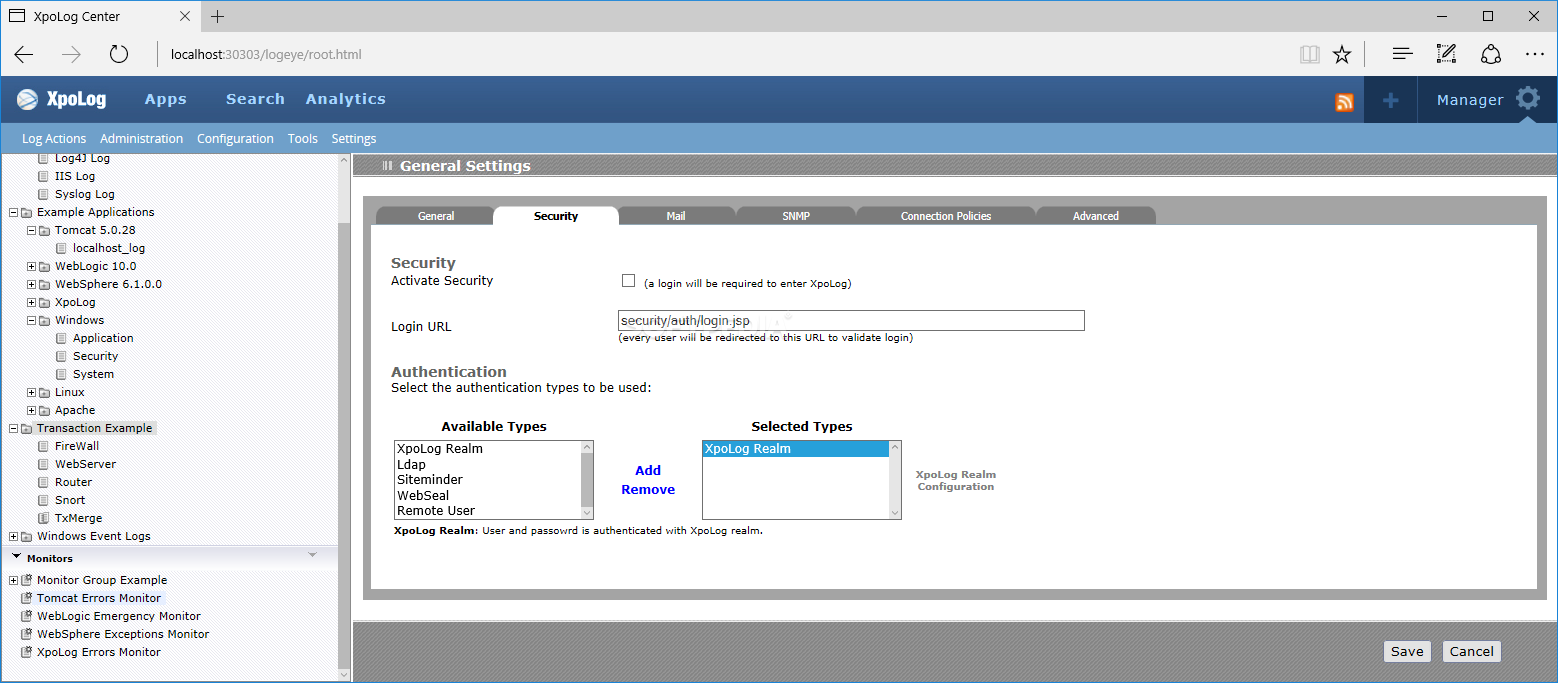Open the browser hub icon
Viewport: 1558px width, 683px height.
(1403, 54)
